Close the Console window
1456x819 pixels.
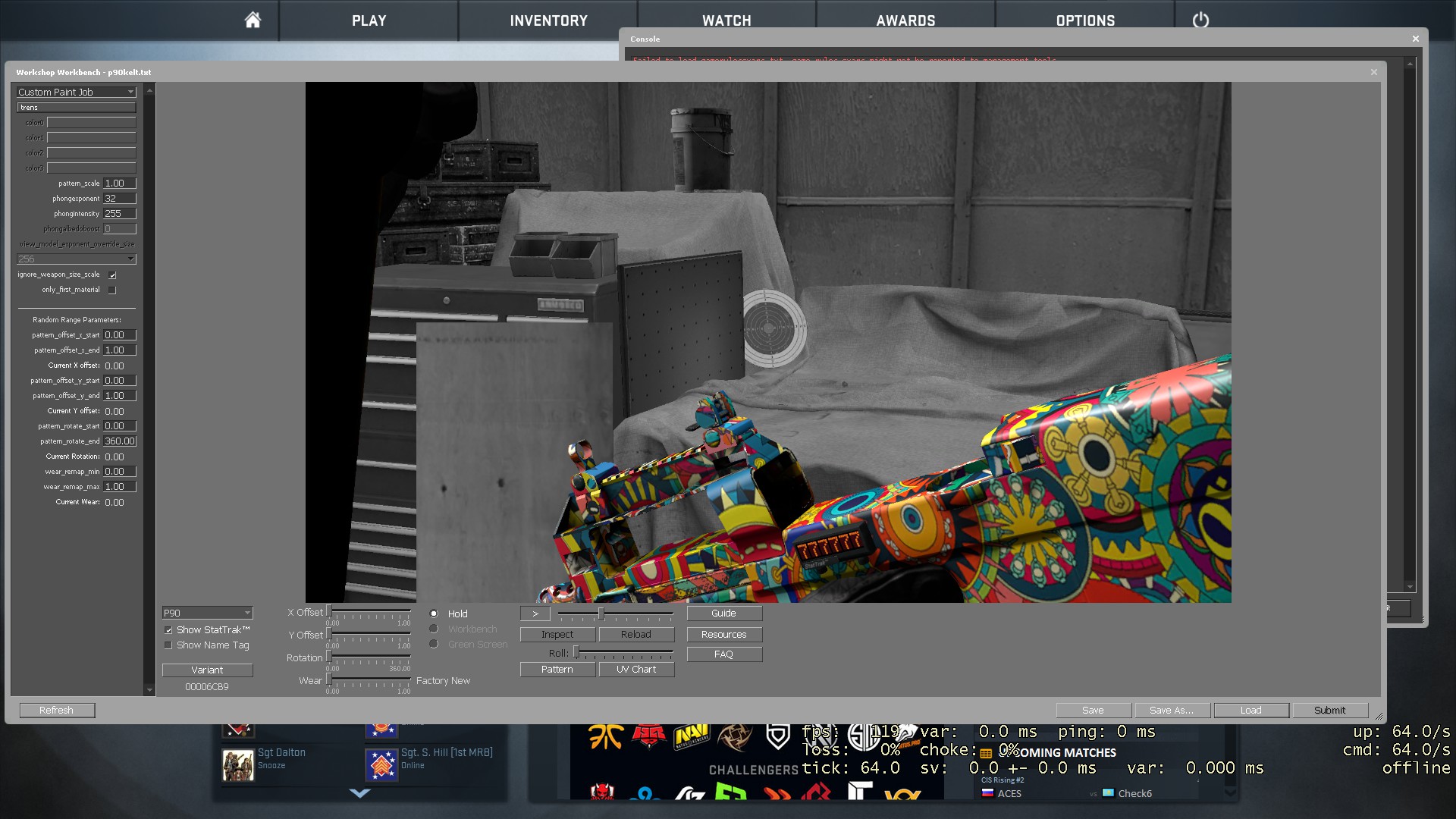(1415, 39)
